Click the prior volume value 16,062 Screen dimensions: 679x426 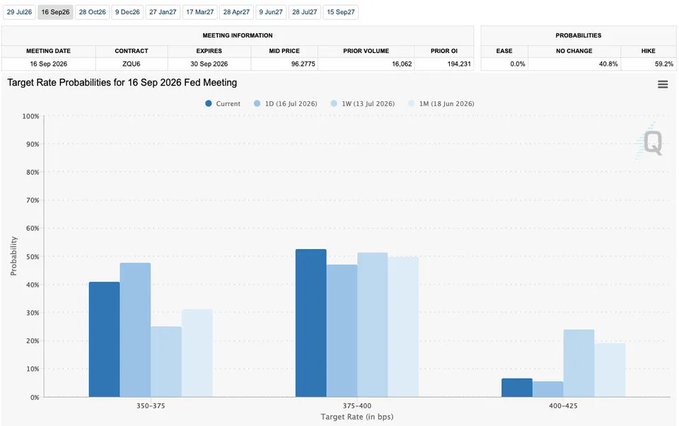click(402, 64)
